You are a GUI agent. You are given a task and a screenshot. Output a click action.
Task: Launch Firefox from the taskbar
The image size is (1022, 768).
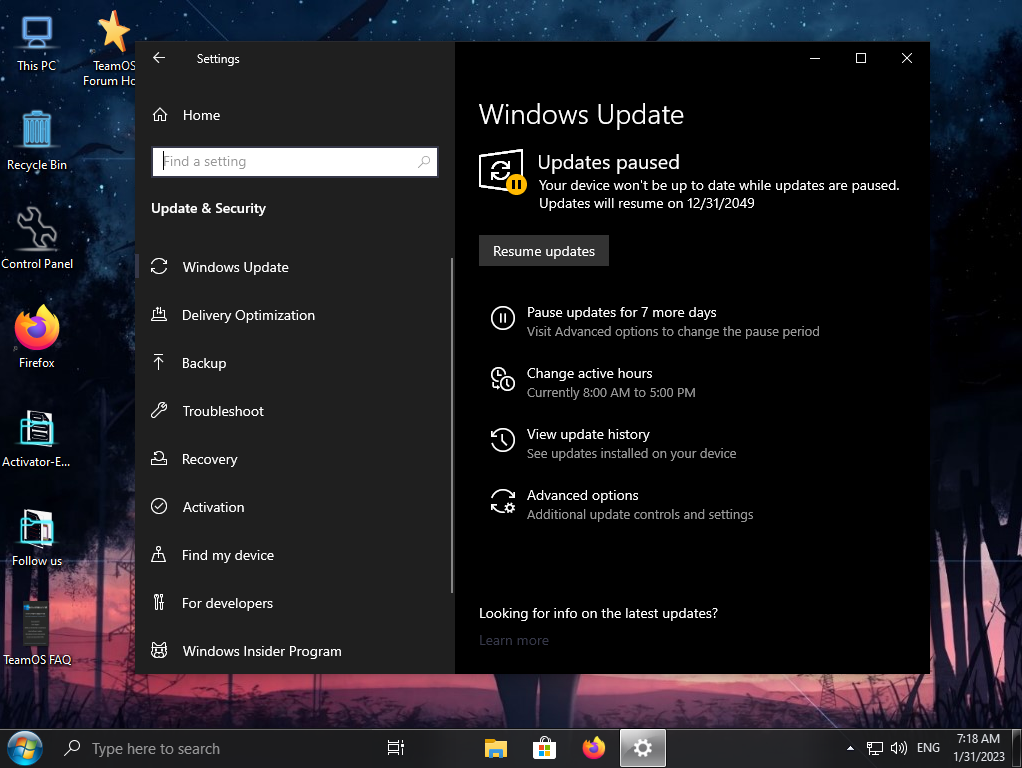click(593, 748)
